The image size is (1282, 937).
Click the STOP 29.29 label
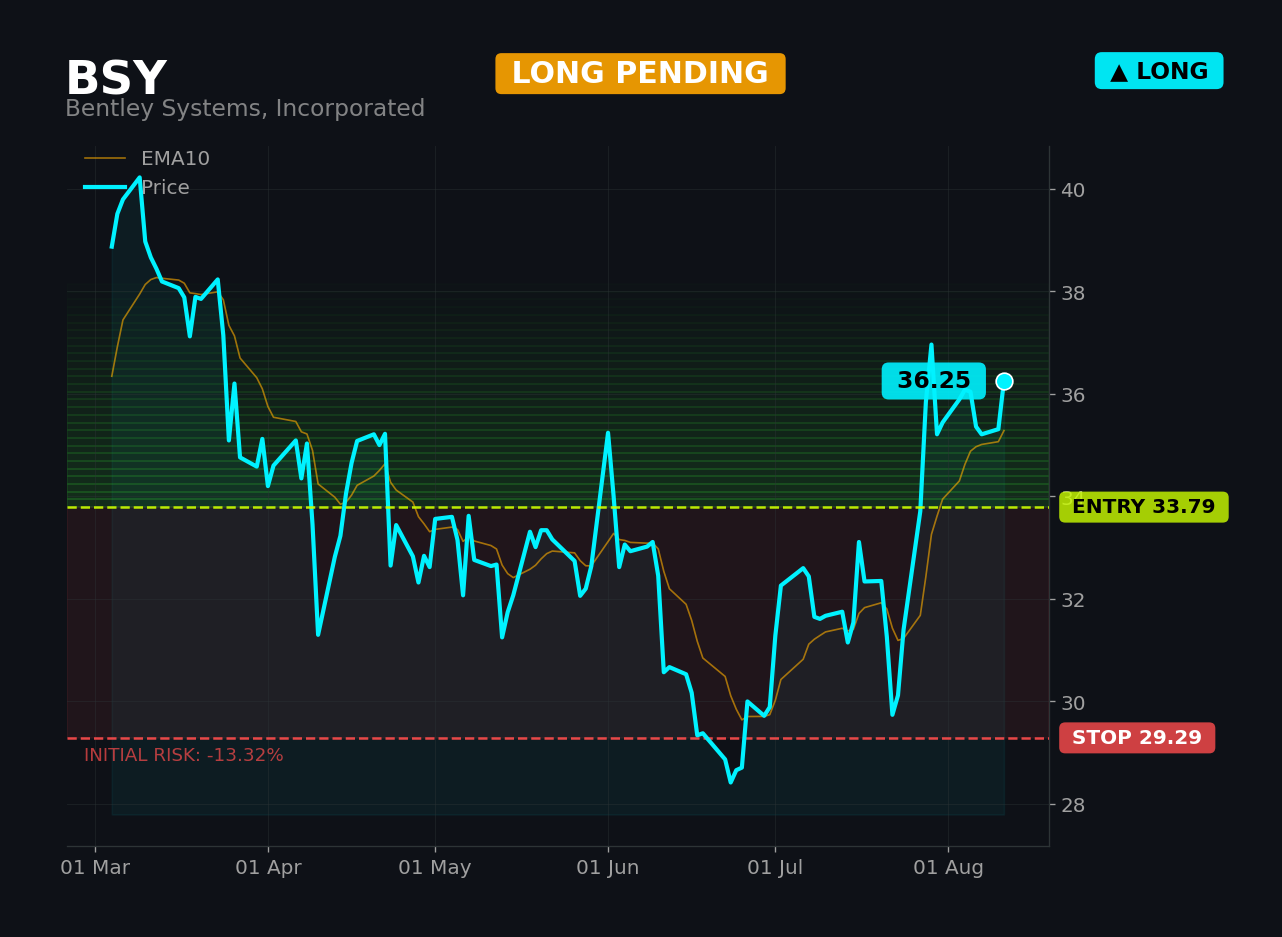pyautogui.click(x=1137, y=738)
